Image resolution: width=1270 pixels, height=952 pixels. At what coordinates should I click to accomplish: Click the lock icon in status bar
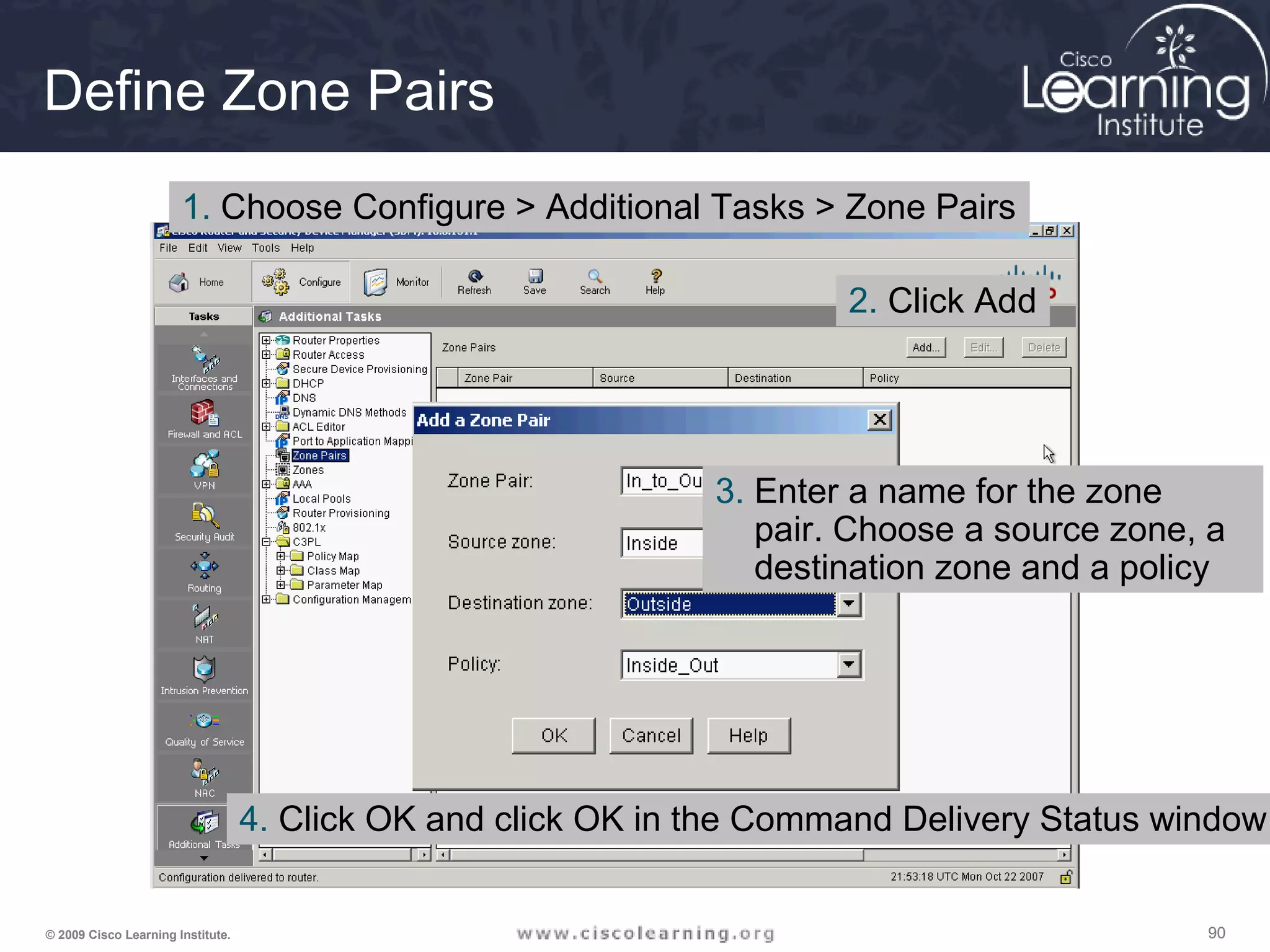pyautogui.click(x=1066, y=877)
